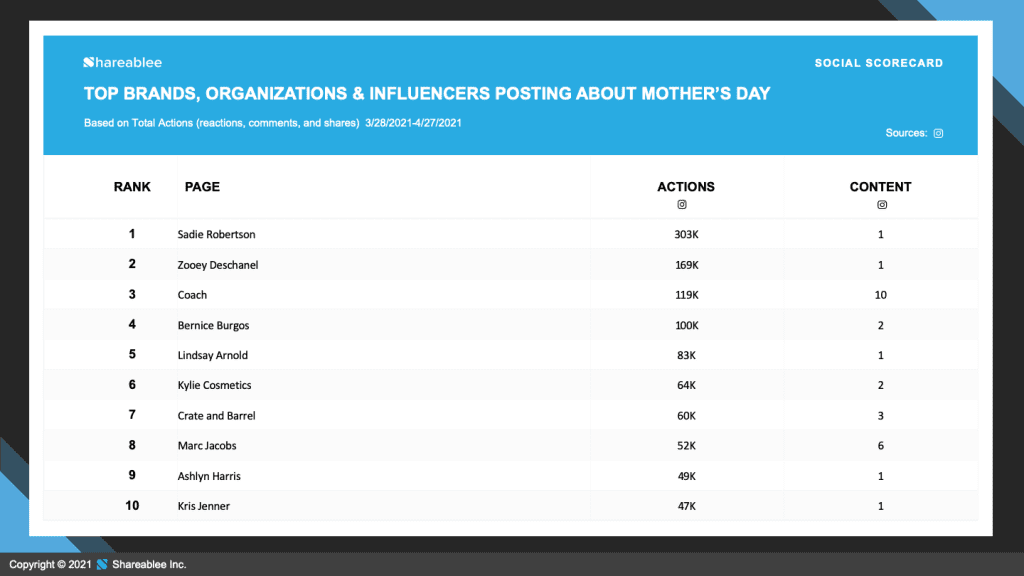Click the Shareablee footer logo icon

pos(101,565)
